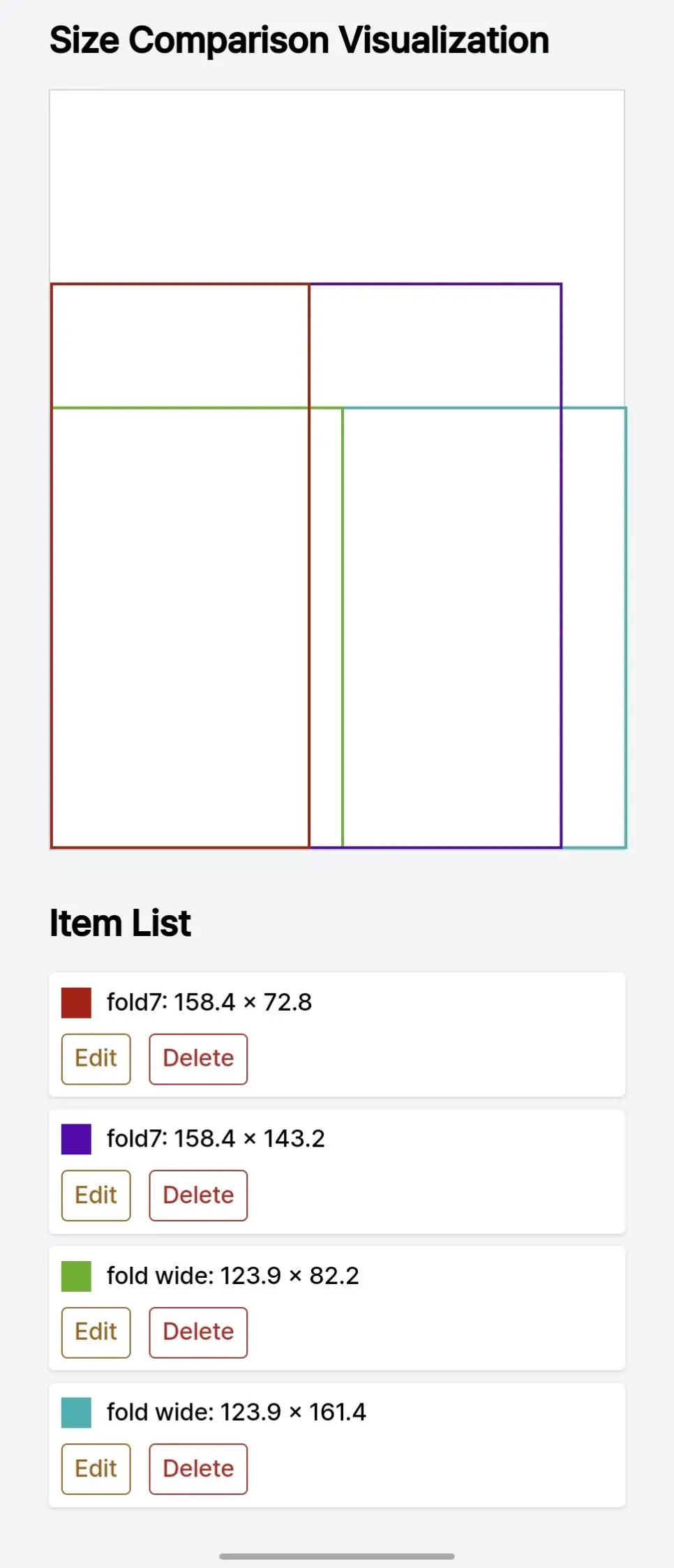Click the "fold7: 158.4 × 143.2" label
Screen dimensions: 674x1568
pyautogui.click(x=216, y=1139)
